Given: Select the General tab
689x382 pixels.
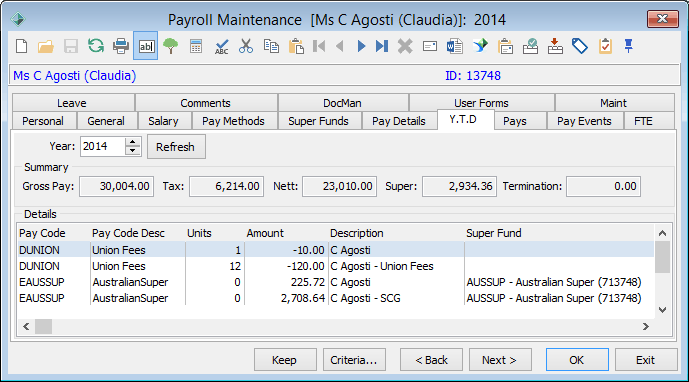Looking at the screenshot, I should 107,121.
